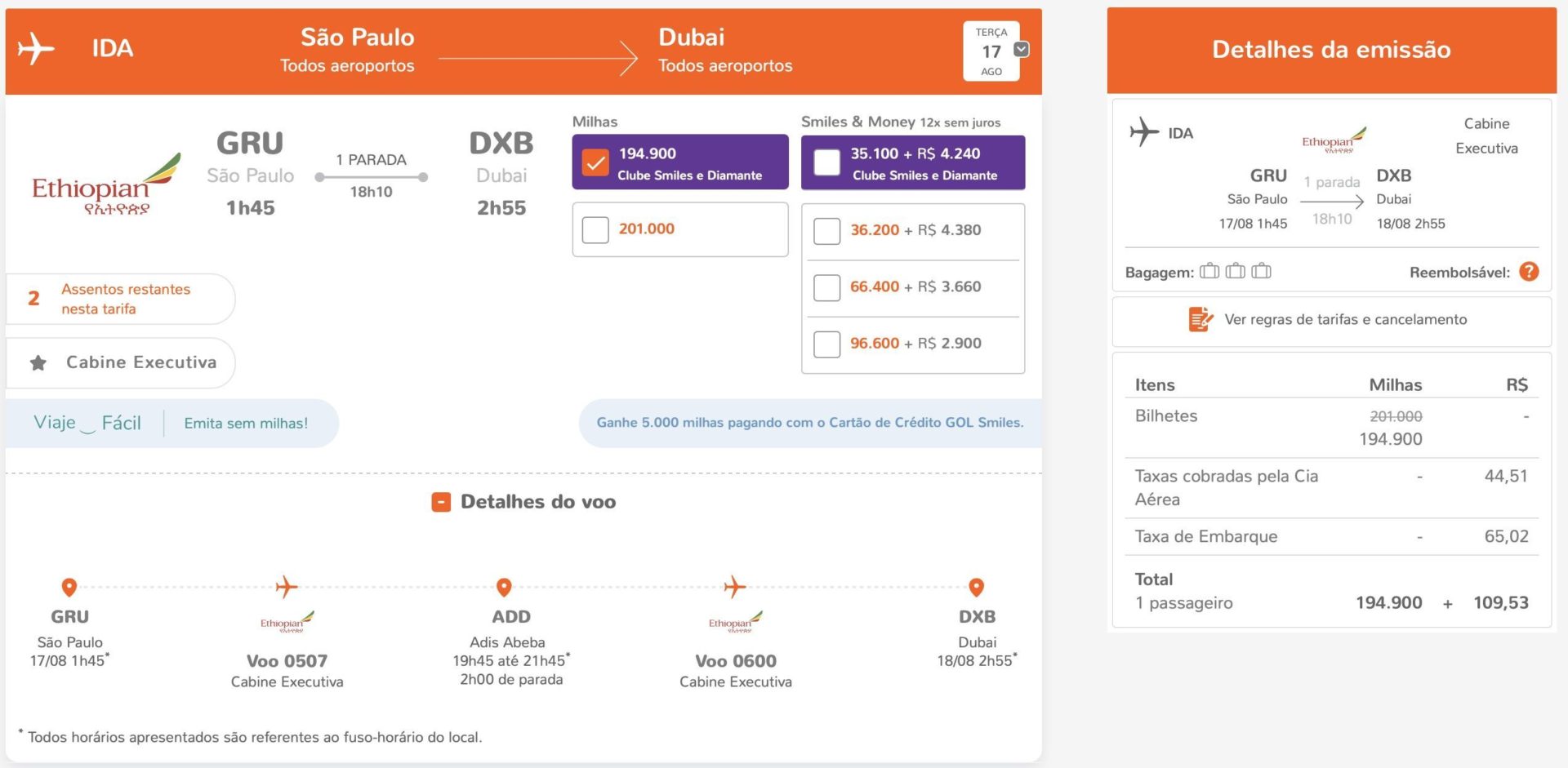Click the Emita sem milhas link
This screenshot has height=768, width=1568.
point(246,423)
